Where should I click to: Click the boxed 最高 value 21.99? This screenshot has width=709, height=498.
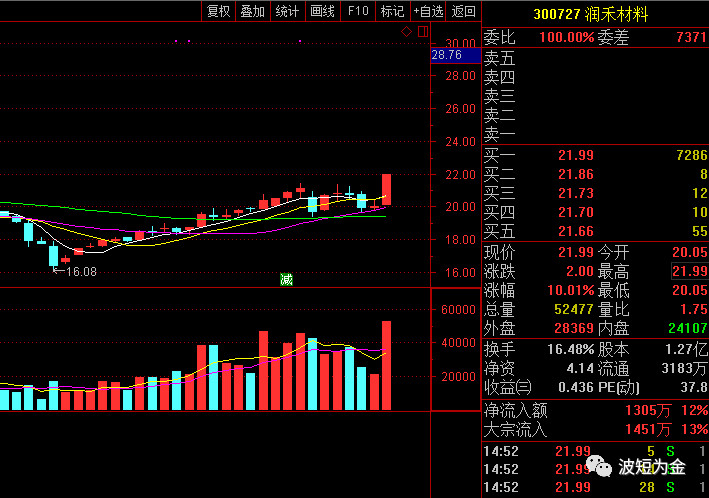[688, 272]
